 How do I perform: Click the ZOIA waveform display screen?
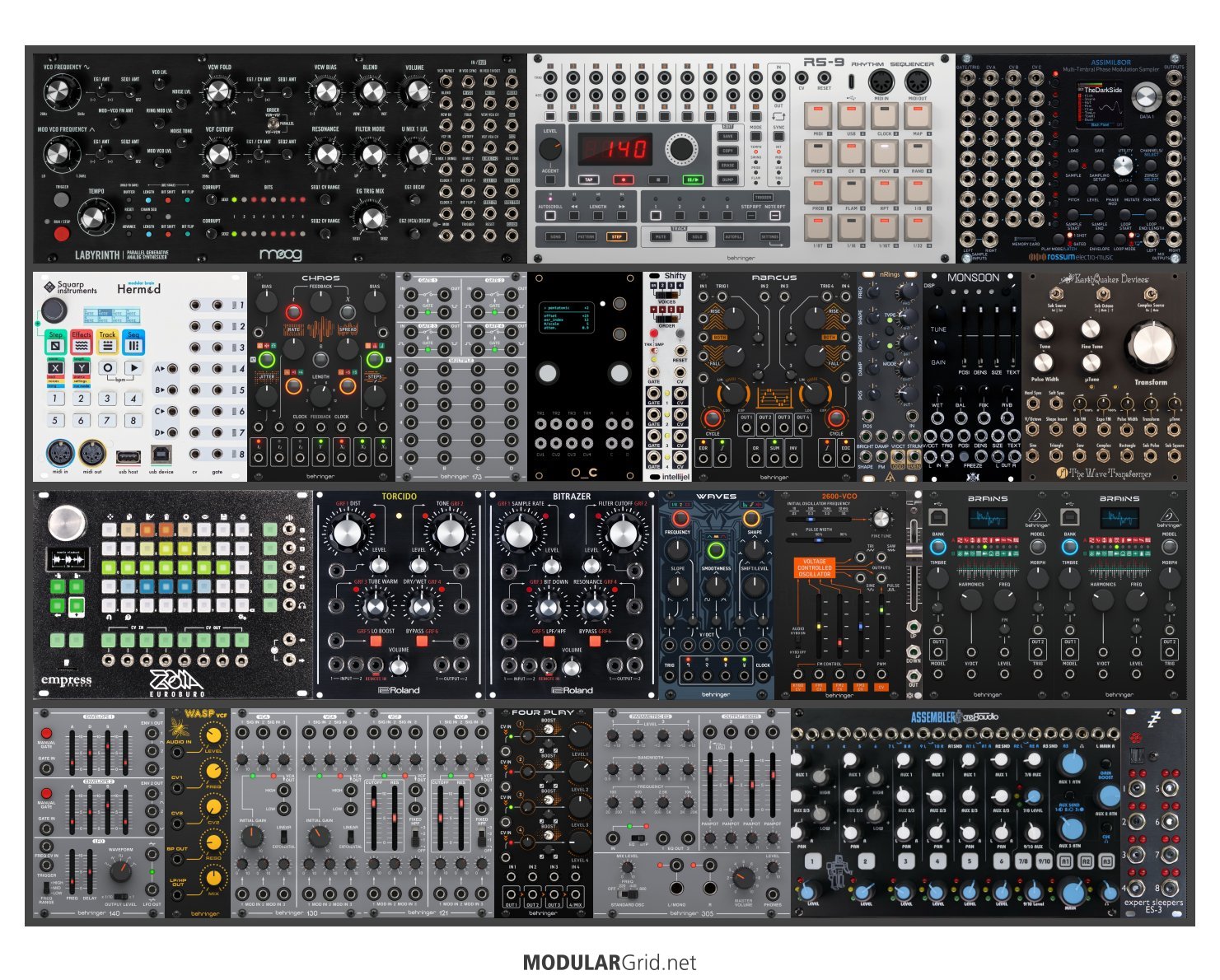(x=67, y=560)
